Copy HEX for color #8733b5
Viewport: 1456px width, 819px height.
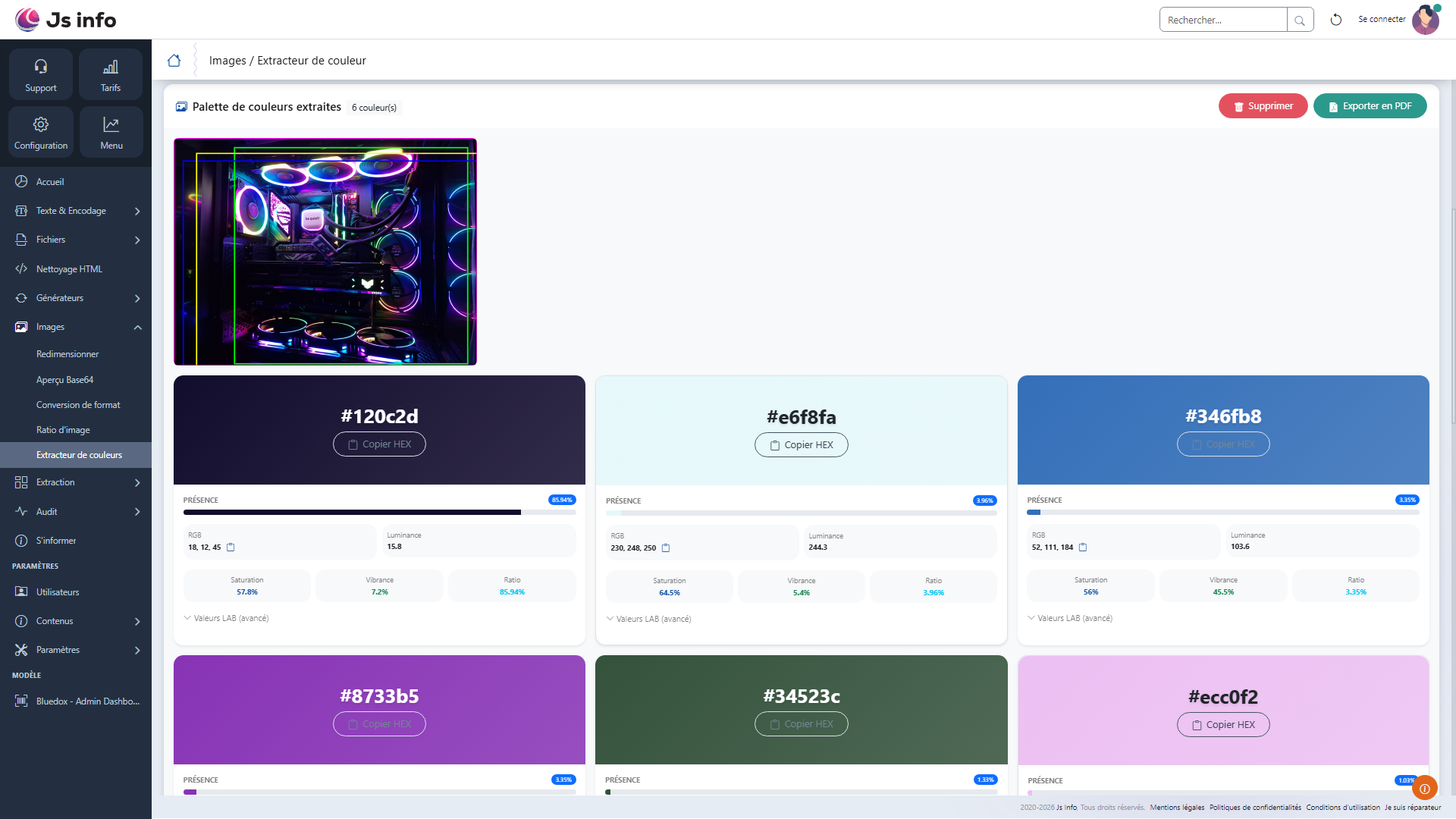[x=379, y=724]
